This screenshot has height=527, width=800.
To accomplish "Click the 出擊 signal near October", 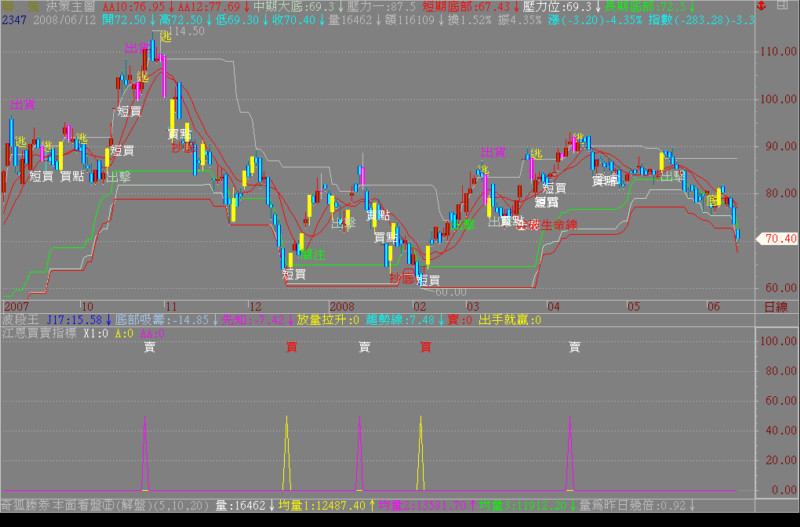I will 119,177.
